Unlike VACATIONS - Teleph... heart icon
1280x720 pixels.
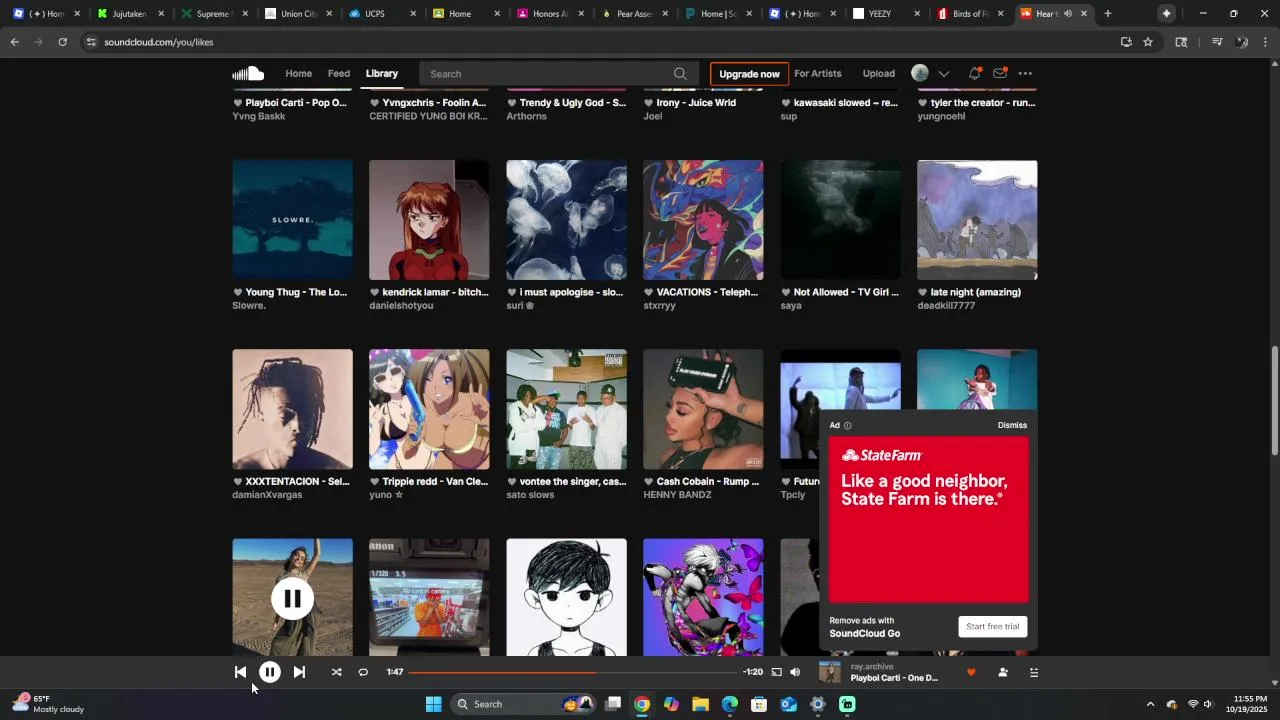(649, 292)
